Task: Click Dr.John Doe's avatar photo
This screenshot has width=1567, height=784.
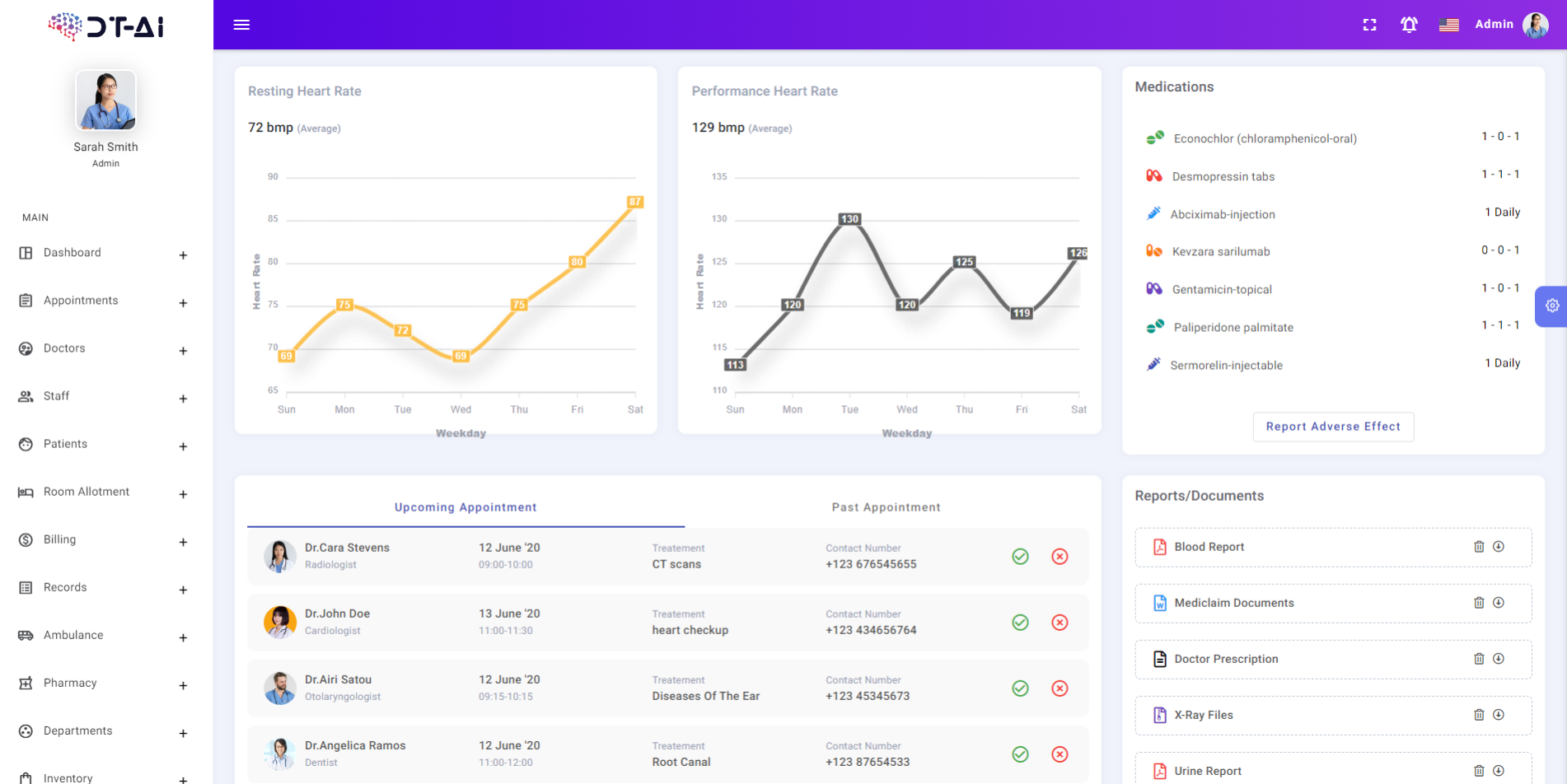Action: tap(280, 623)
